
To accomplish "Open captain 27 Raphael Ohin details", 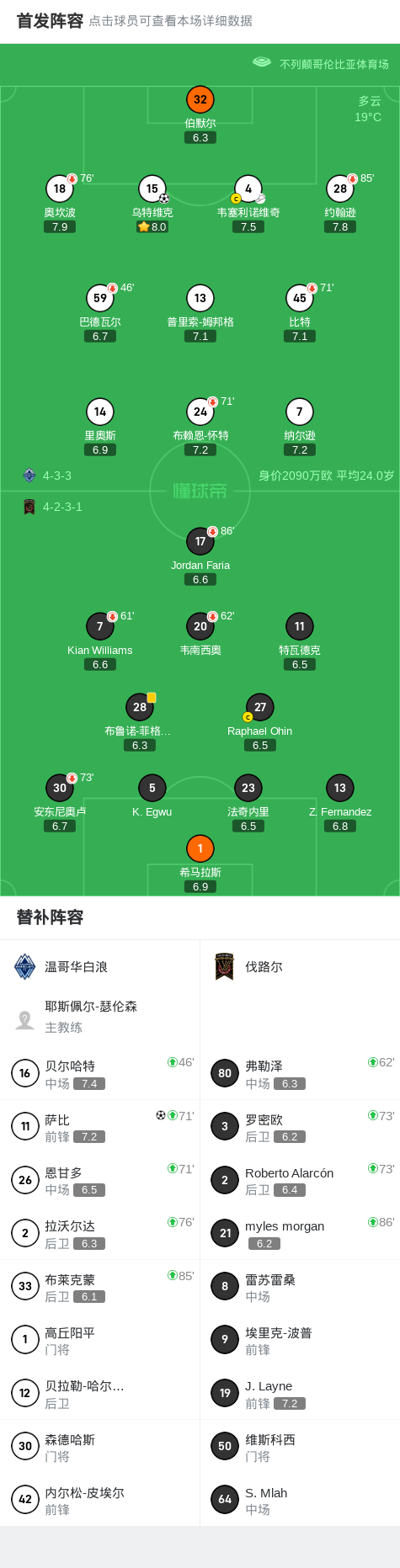I will (x=260, y=707).
